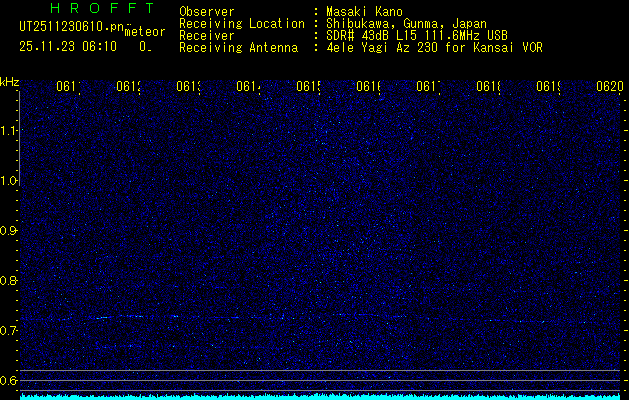Click the HROFFT title text
The height and width of the screenshot is (400, 629).
(x=96, y=9)
